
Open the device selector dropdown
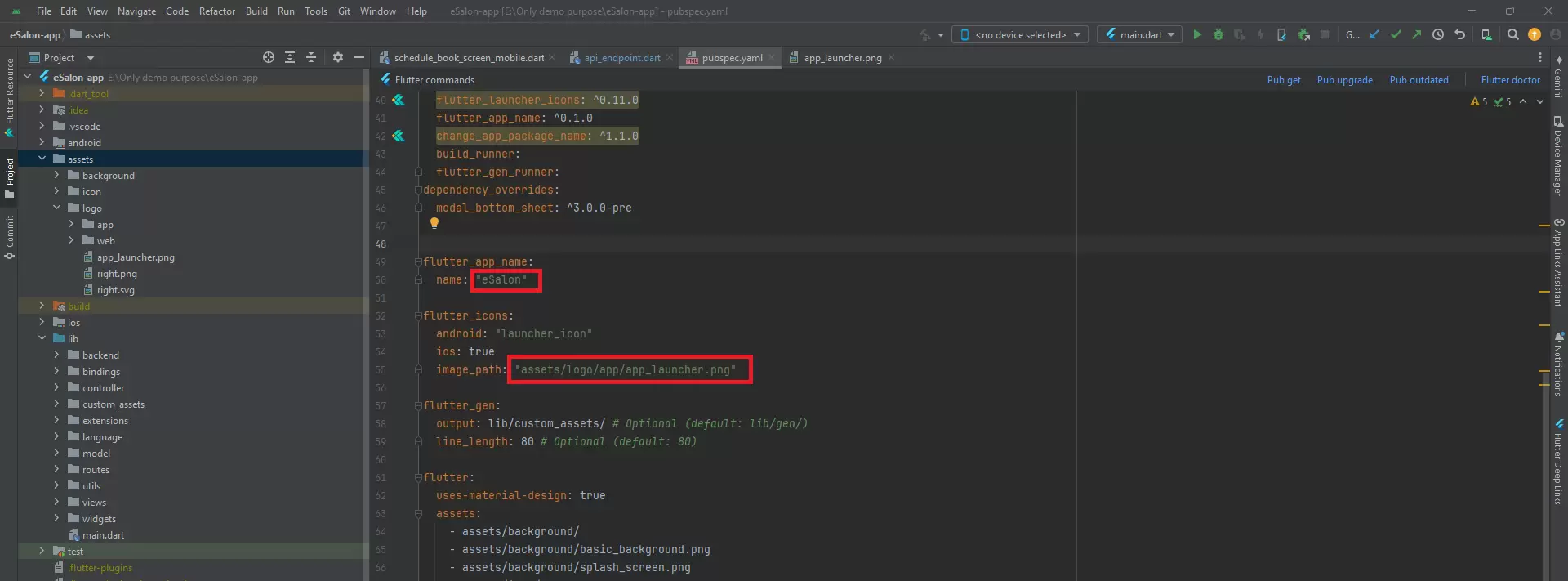click(1021, 34)
